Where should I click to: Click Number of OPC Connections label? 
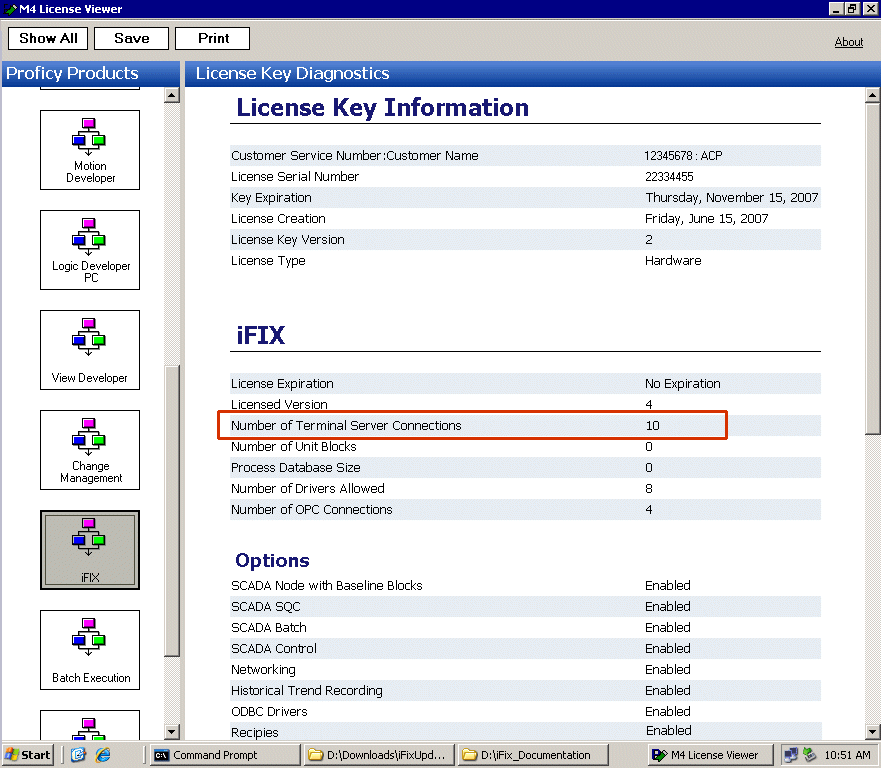point(312,510)
